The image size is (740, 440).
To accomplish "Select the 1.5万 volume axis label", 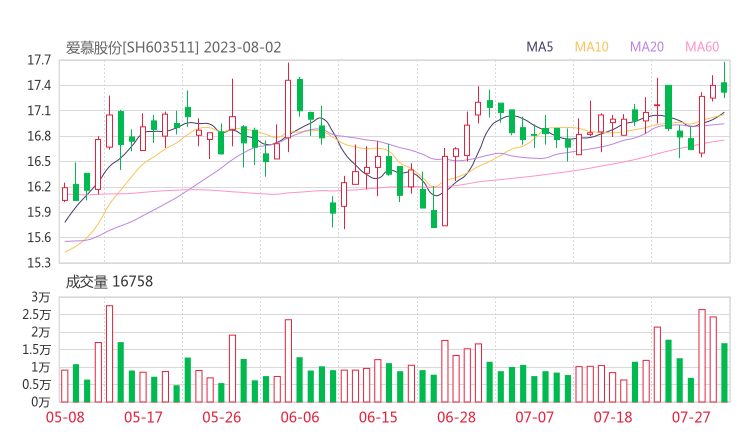I will (x=36, y=350).
